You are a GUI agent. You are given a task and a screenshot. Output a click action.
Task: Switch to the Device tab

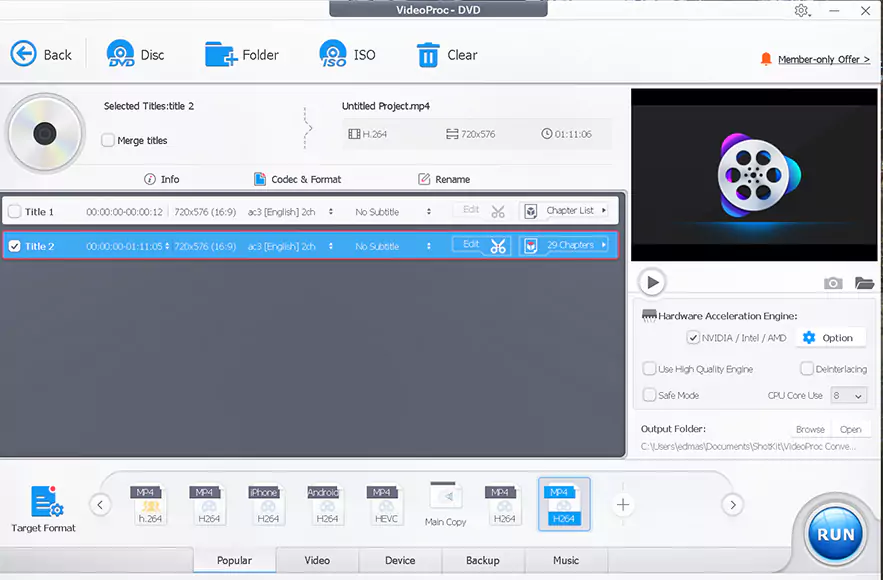tap(400, 560)
